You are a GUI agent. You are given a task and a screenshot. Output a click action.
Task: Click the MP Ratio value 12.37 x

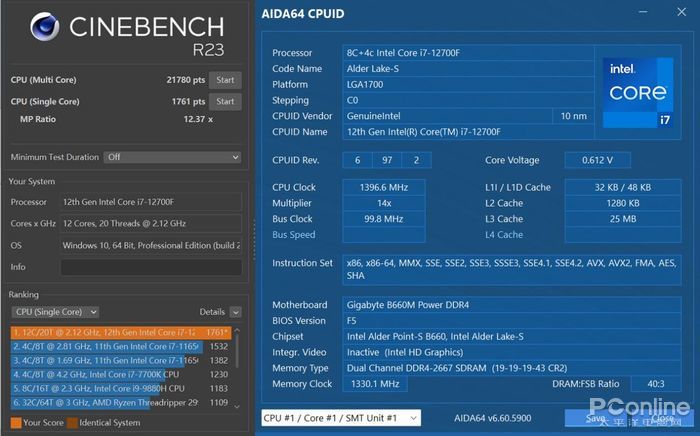tap(198, 119)
